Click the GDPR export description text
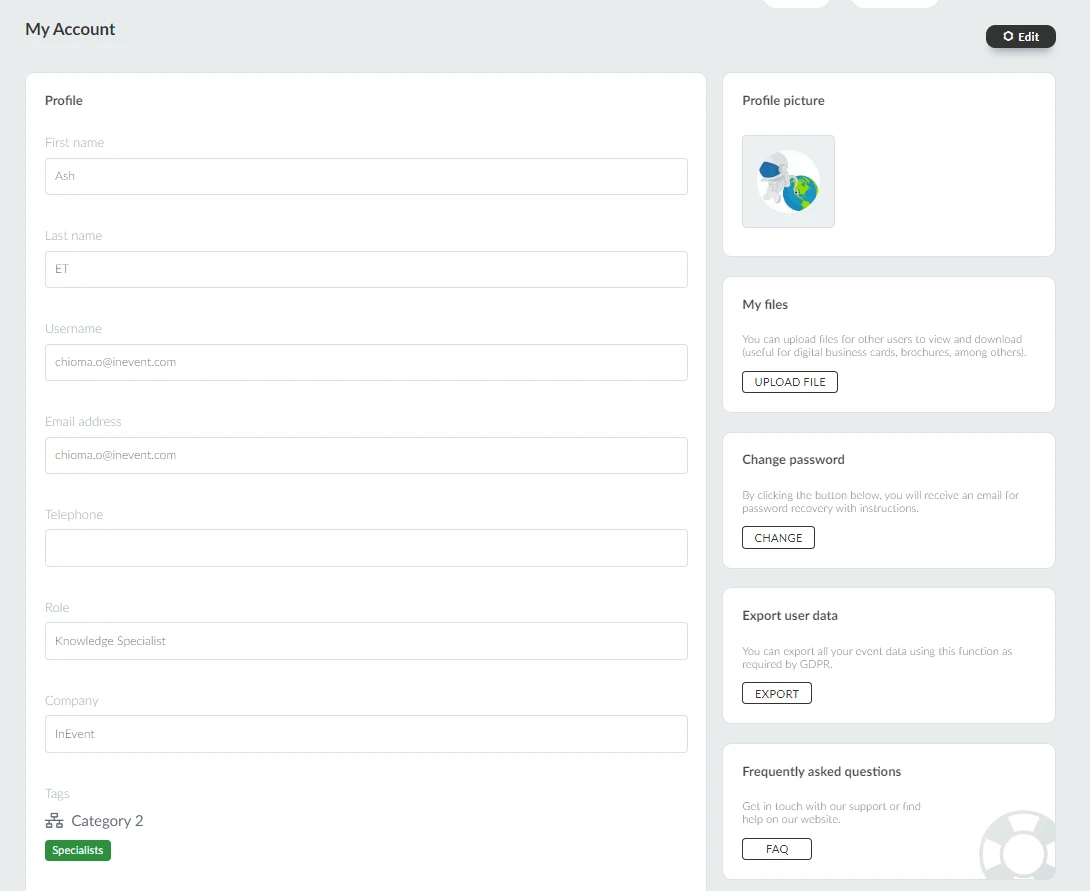1090x891 pixels. 877,657
